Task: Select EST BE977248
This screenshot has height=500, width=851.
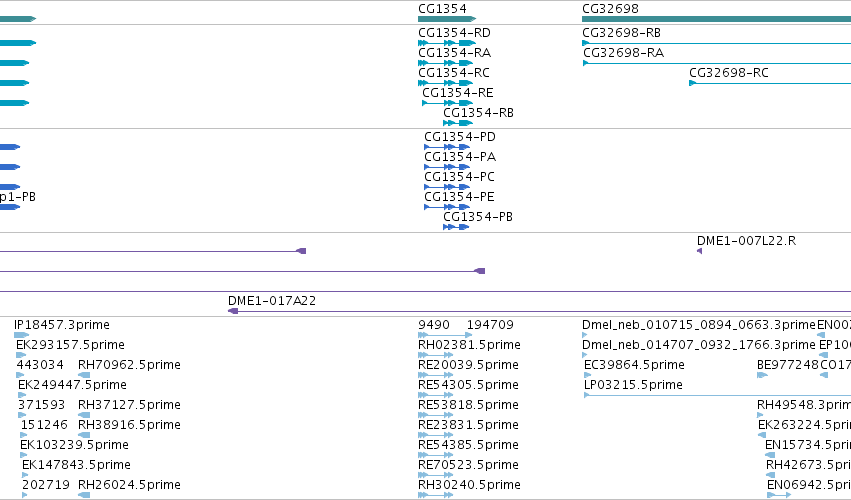Action: tap(788, 365)
